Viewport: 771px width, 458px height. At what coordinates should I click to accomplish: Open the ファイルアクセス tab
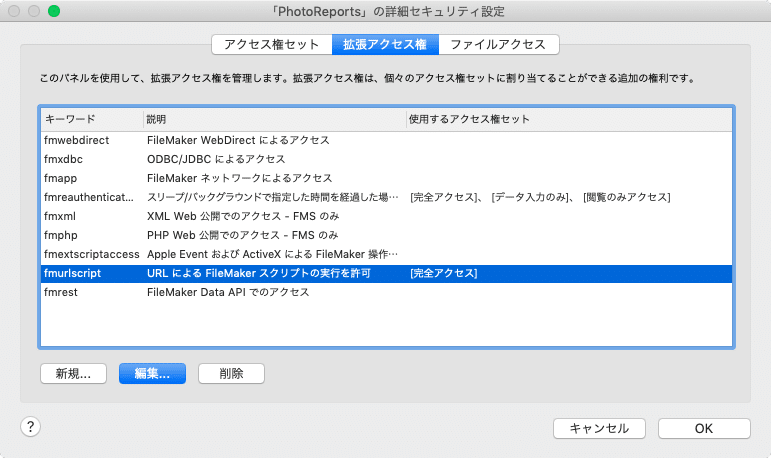point(499,45)
